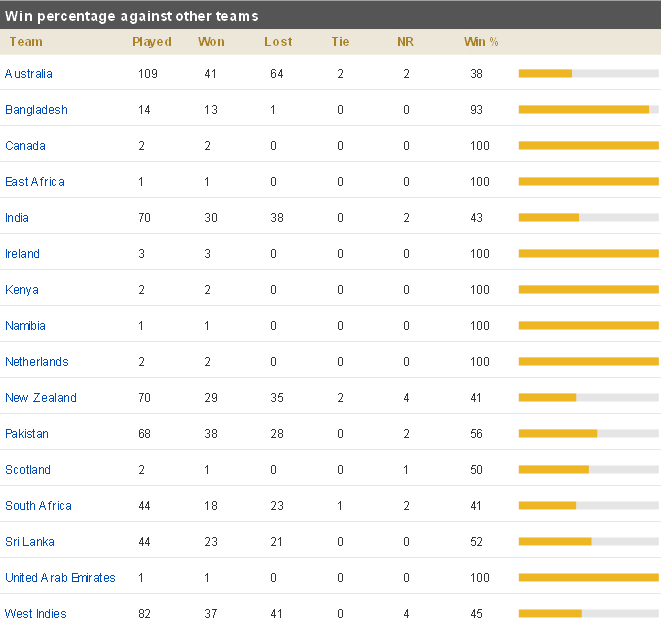Click Bangladesh's won value 13
Screen dimensions: 661x628
(211, 110)
